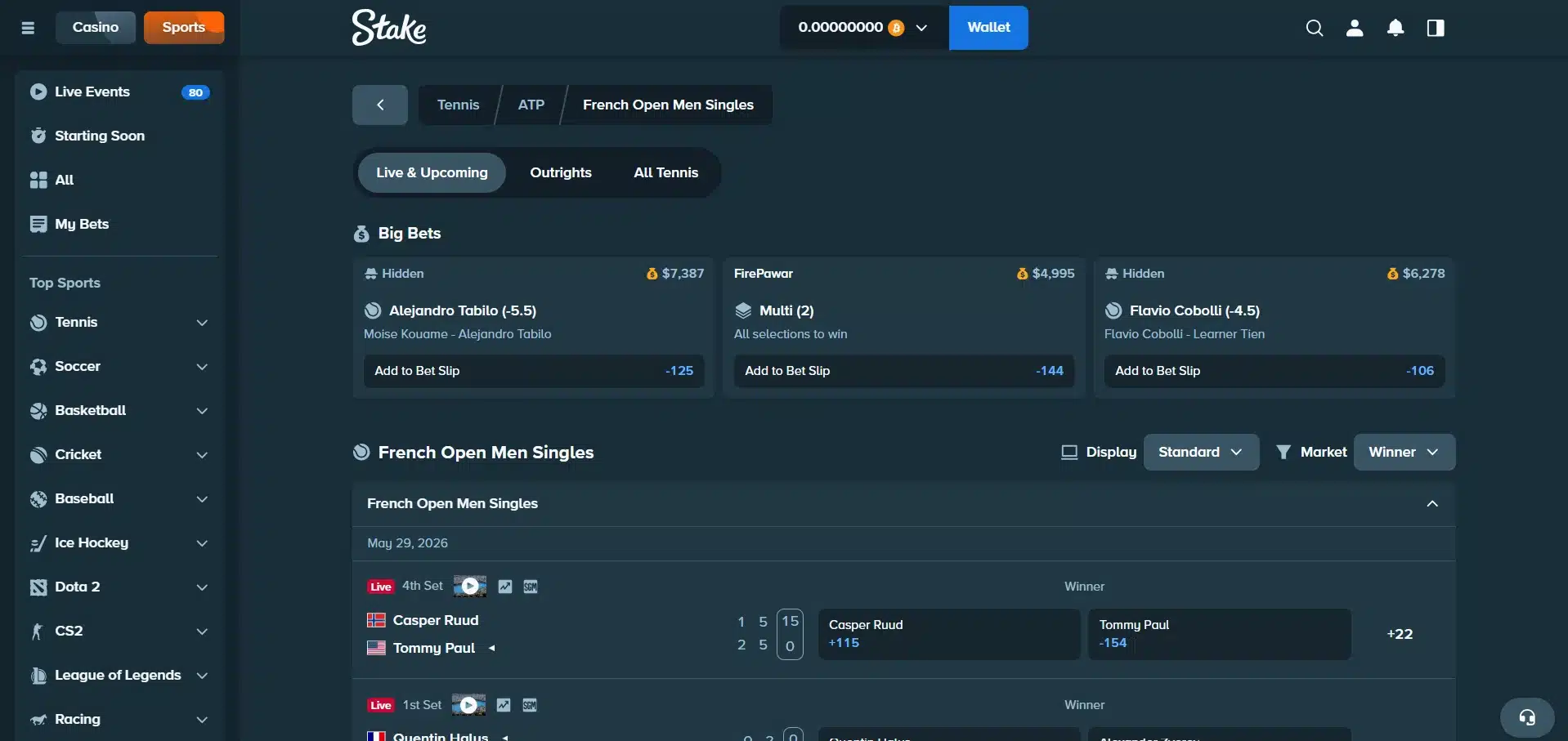Click the bitcoin currency icon in balance

pyautogui.click(x=896, y=28)
